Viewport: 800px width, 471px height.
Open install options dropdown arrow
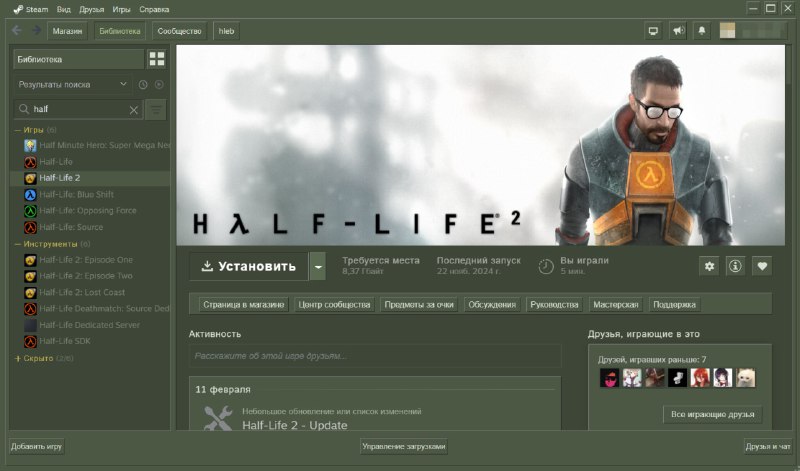click(x=318, y=266)
